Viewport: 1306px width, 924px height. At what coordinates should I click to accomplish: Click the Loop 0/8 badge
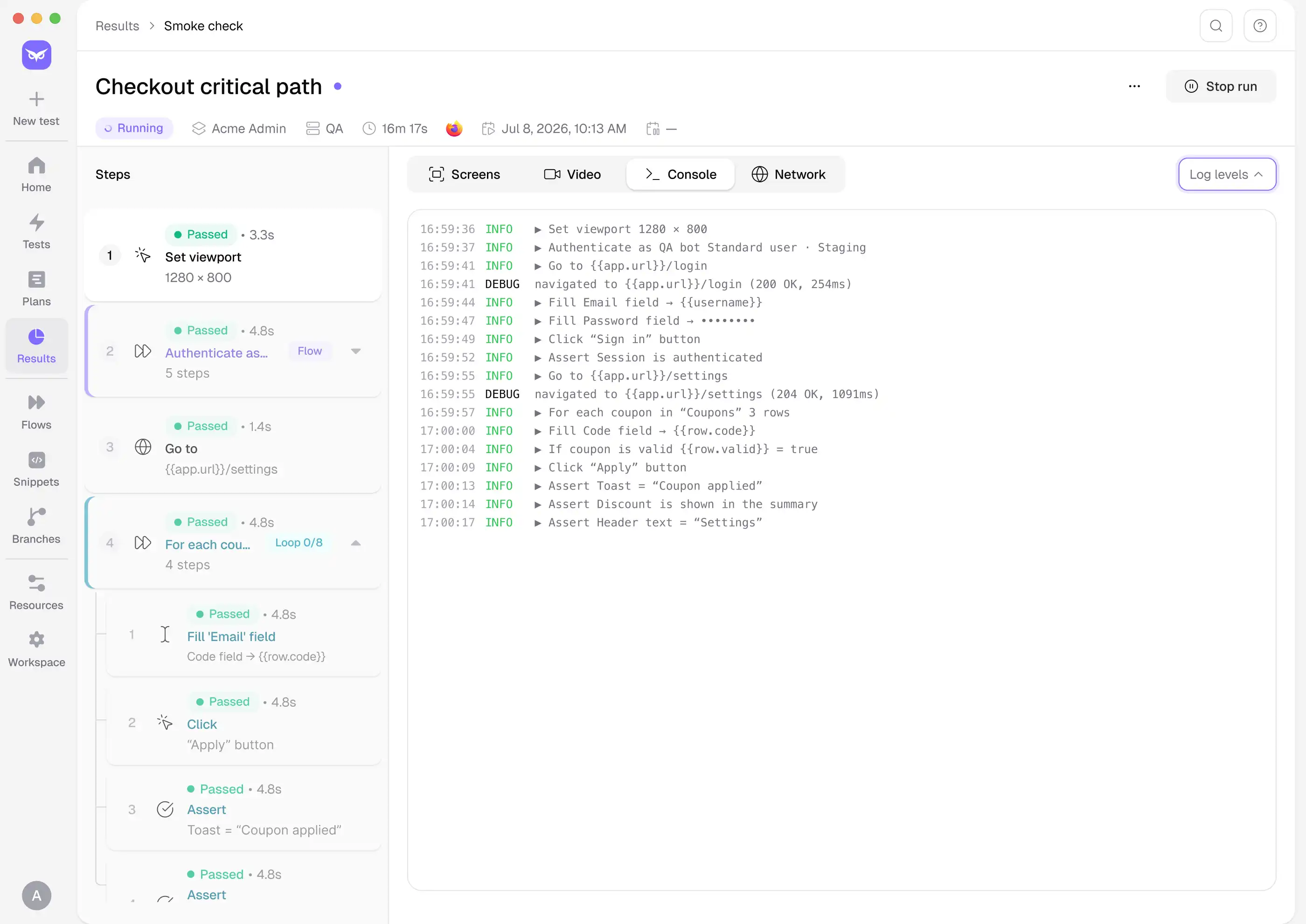point(299,543)
